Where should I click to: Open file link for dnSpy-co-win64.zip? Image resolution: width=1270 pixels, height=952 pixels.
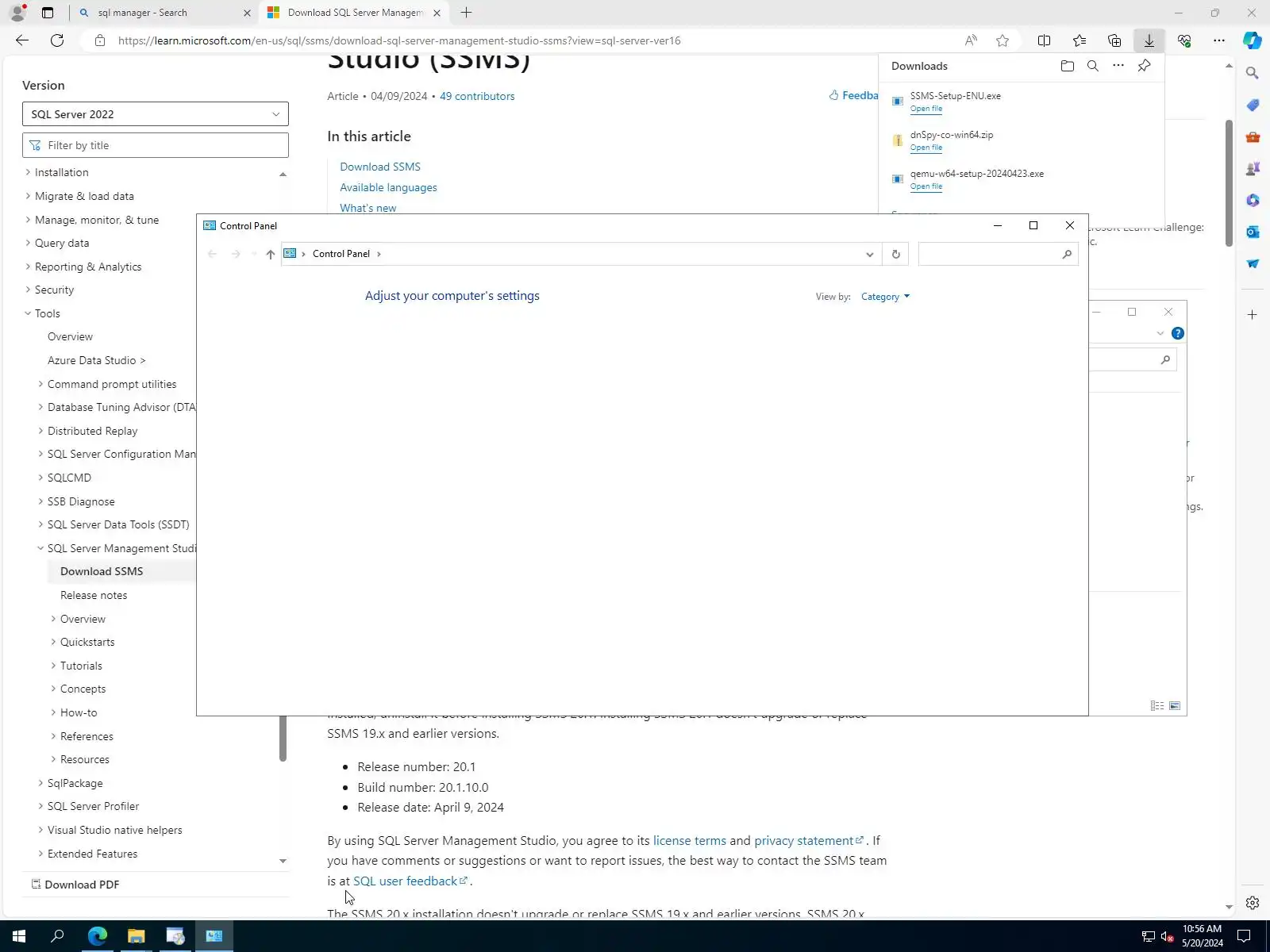pyautogui.click(x=926, y=148)
